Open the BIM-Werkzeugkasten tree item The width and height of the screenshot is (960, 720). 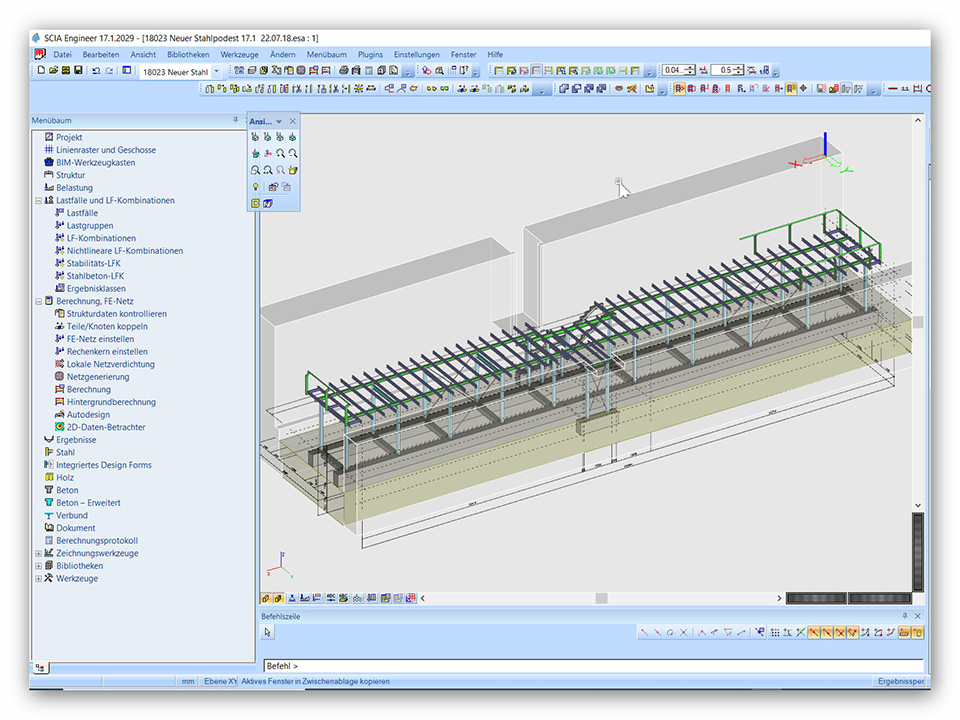click(95, 162)
